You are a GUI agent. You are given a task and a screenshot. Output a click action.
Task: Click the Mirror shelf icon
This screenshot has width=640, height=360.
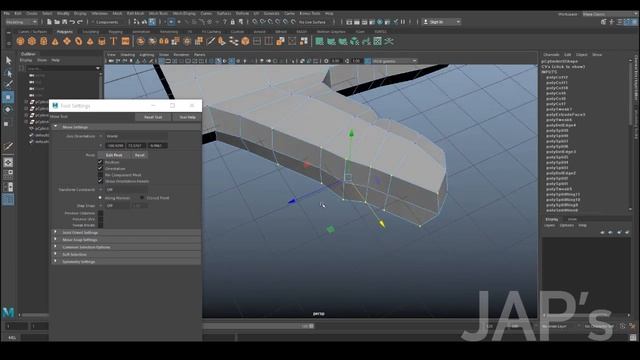pos(164,41)
